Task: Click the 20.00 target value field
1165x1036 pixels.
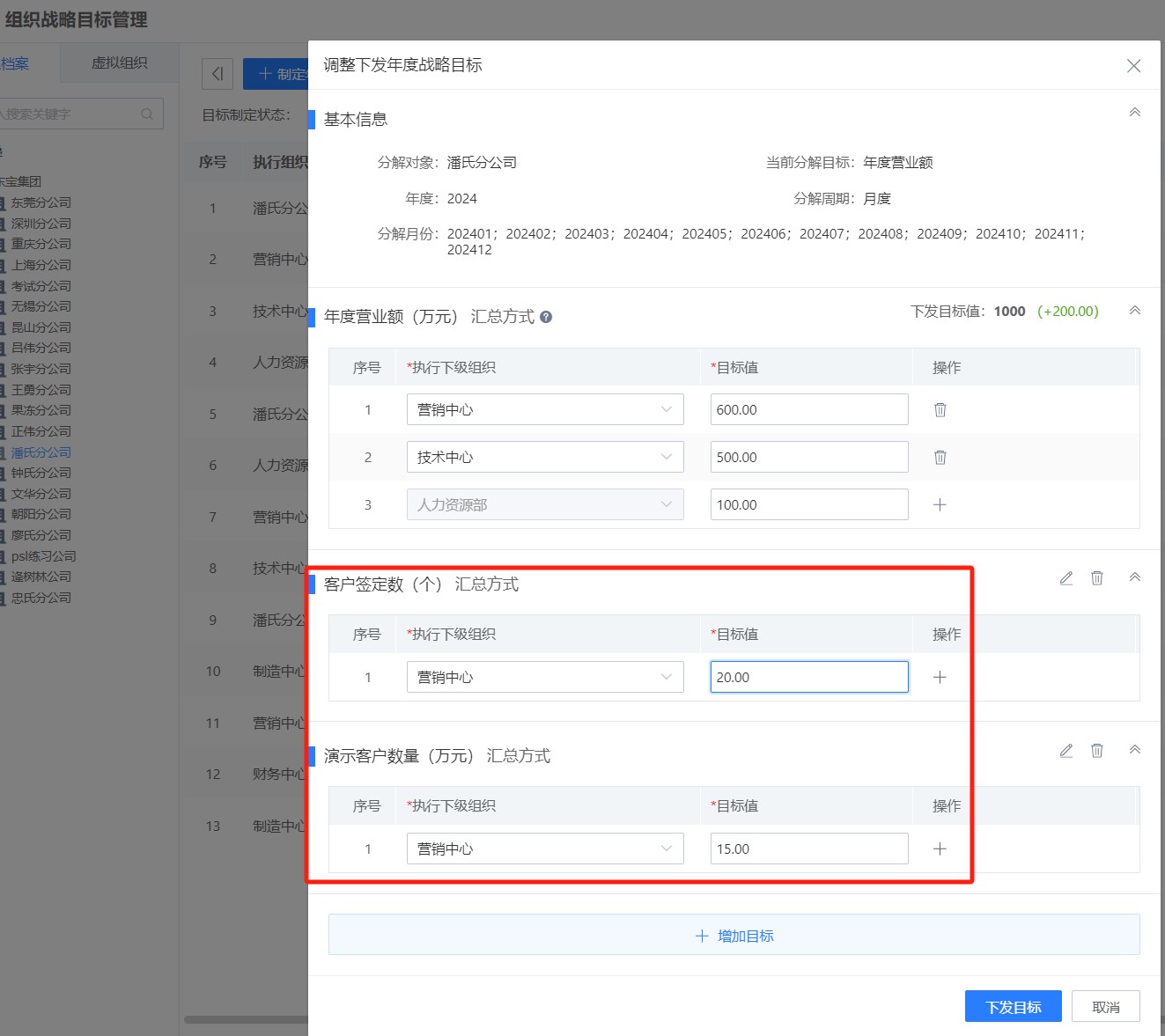Action: click(x=808, y=678)
